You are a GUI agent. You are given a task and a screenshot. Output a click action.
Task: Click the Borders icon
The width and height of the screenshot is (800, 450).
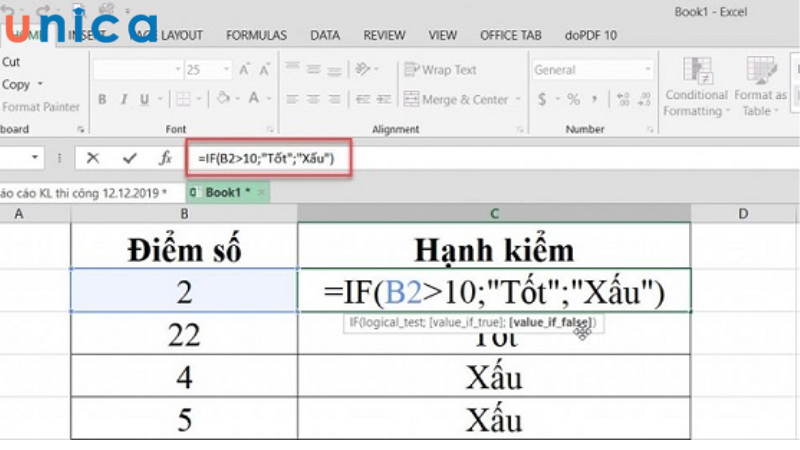pyautogui.click(x=183, y=98)
